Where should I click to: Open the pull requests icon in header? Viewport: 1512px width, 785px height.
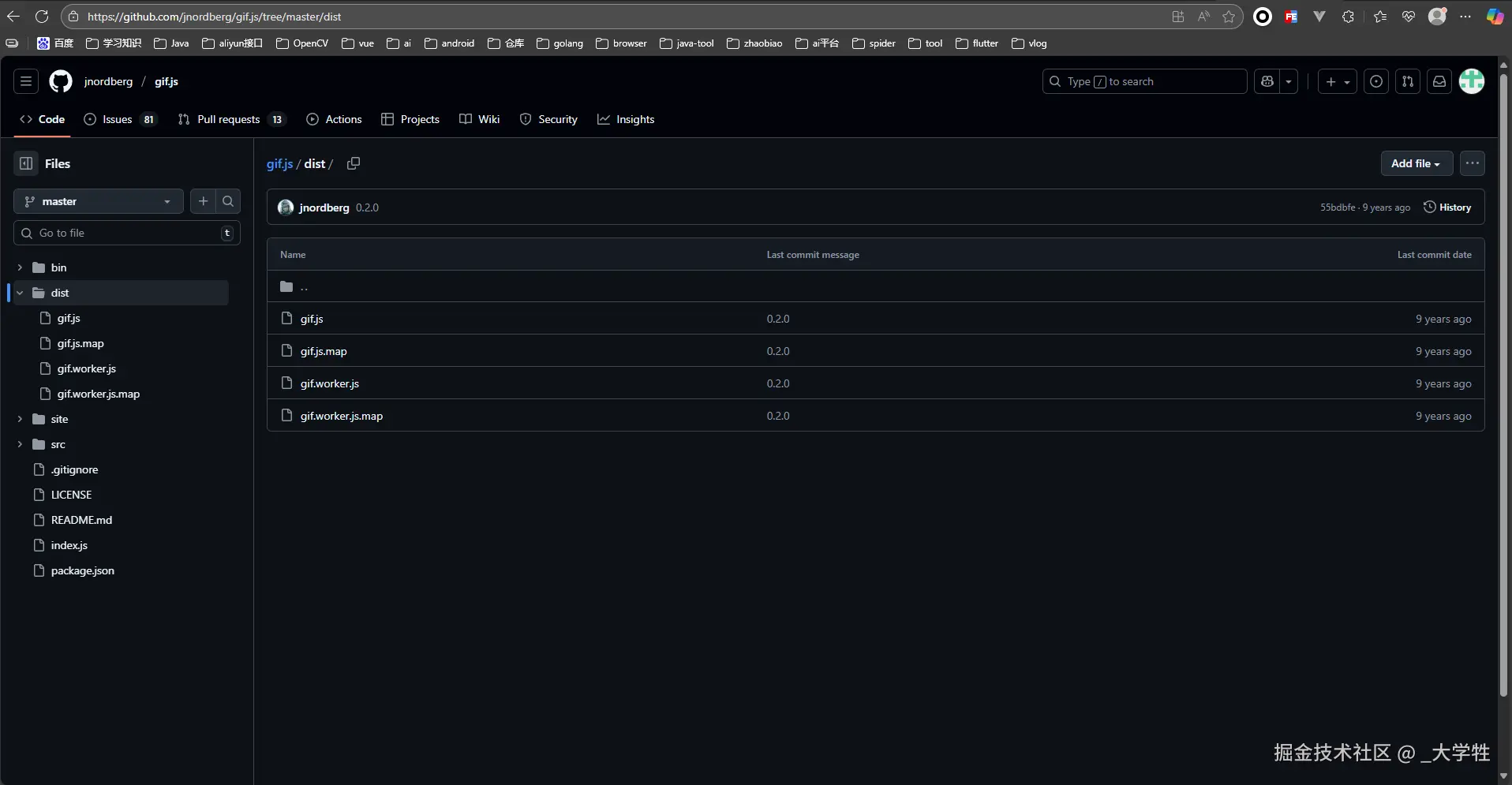tap(1408, 81)
